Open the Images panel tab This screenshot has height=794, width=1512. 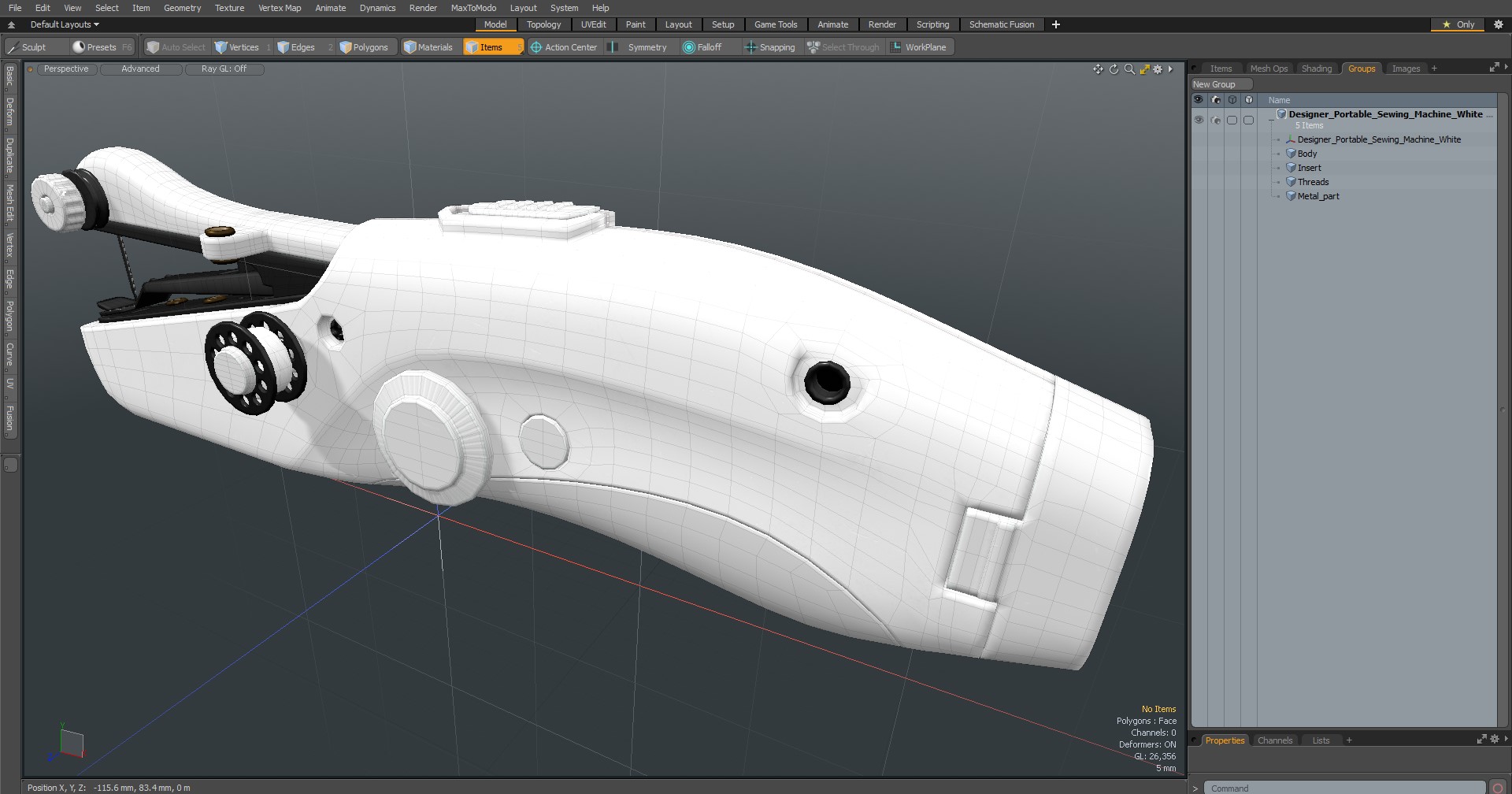(x=1406, y=69)
